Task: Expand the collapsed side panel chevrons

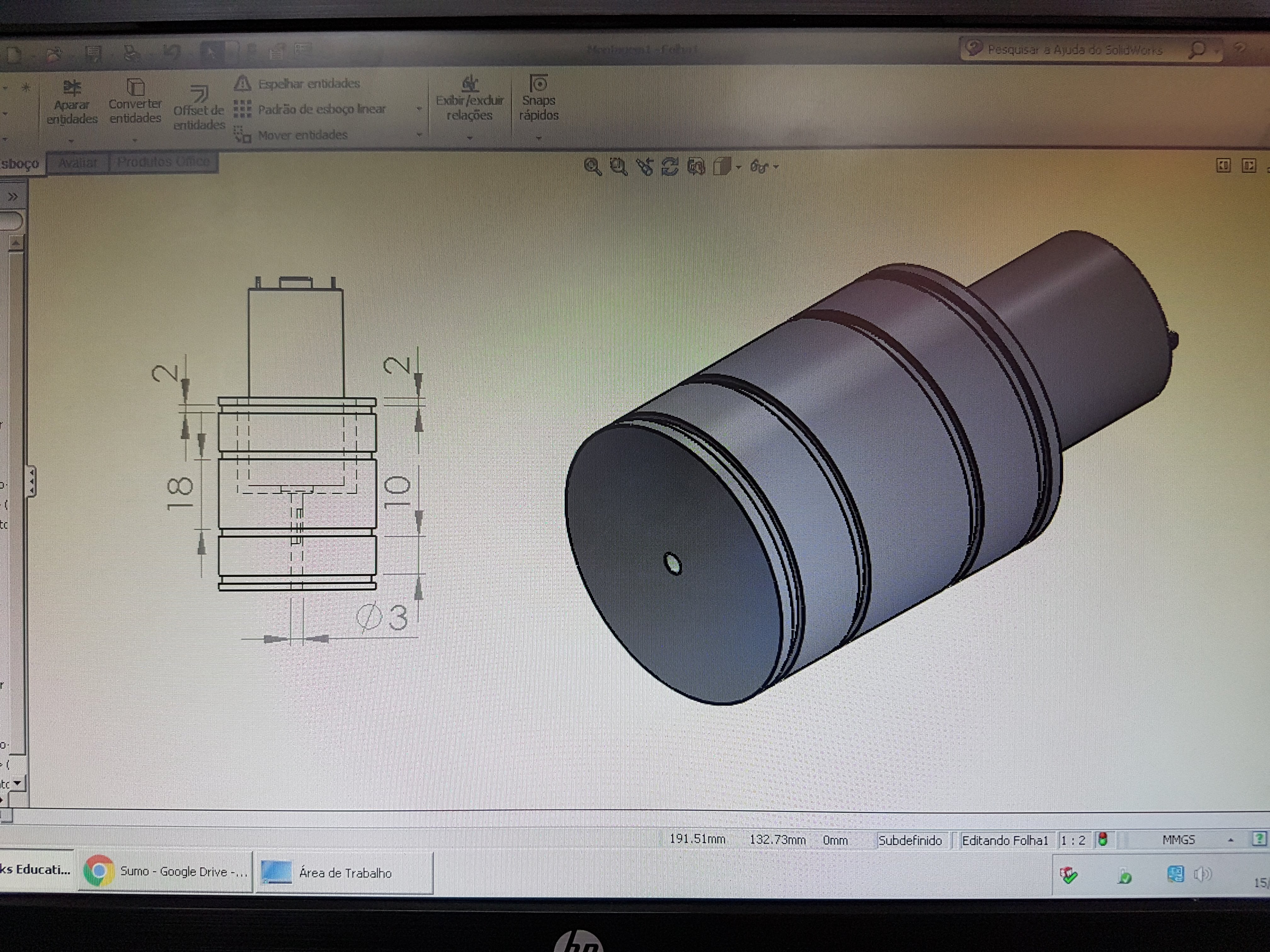Action: pyautogui.click(x=13, y=197)
